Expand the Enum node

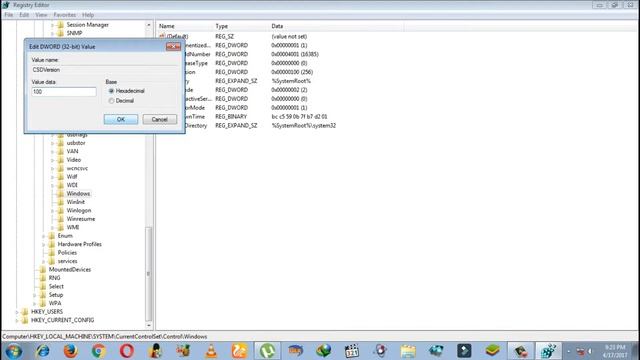pos(43,236)
